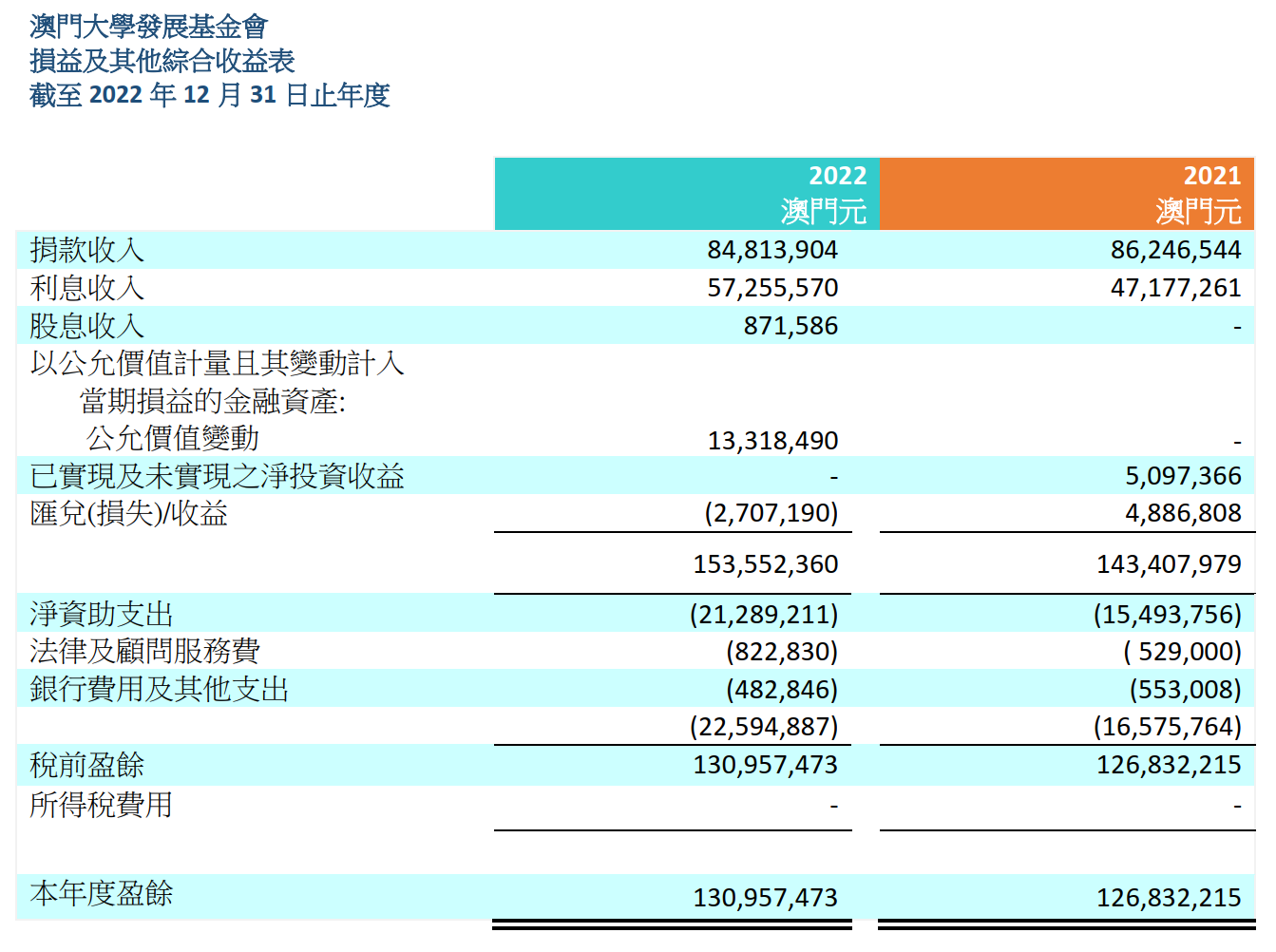Click the value 4,886,808
Image resolution: width=1276 pixels, height=952 pixels.
1184,513
